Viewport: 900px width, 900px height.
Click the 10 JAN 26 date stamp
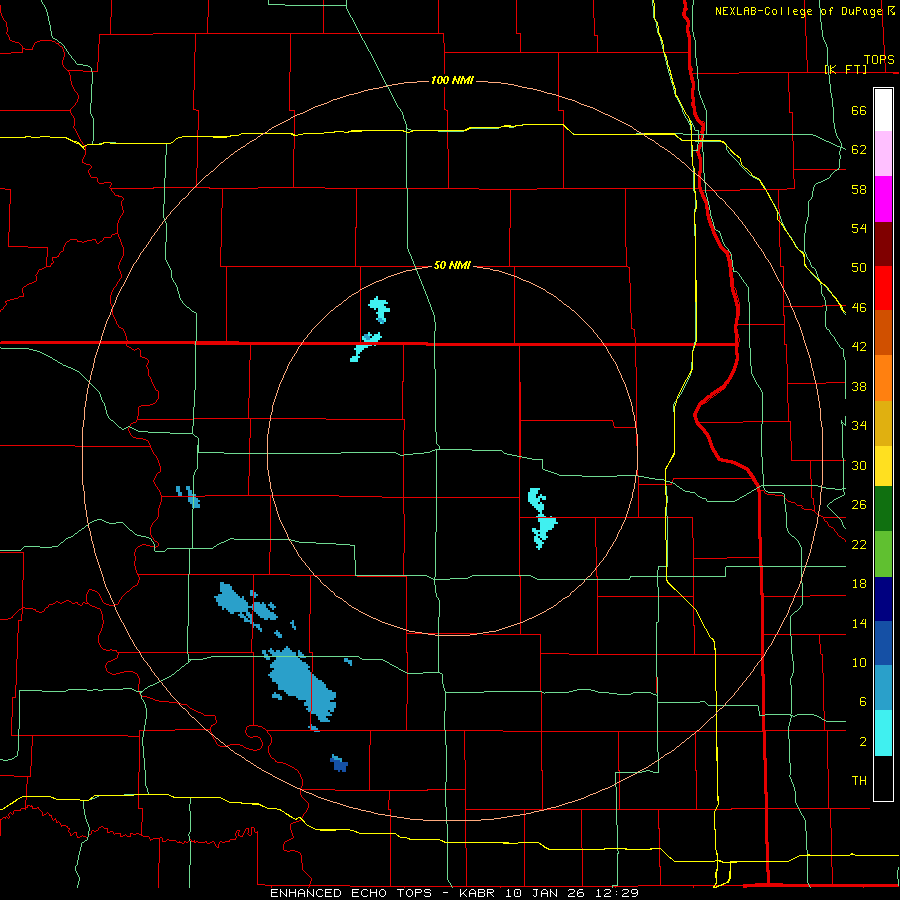pyautogui.click(x=546, y=893)
